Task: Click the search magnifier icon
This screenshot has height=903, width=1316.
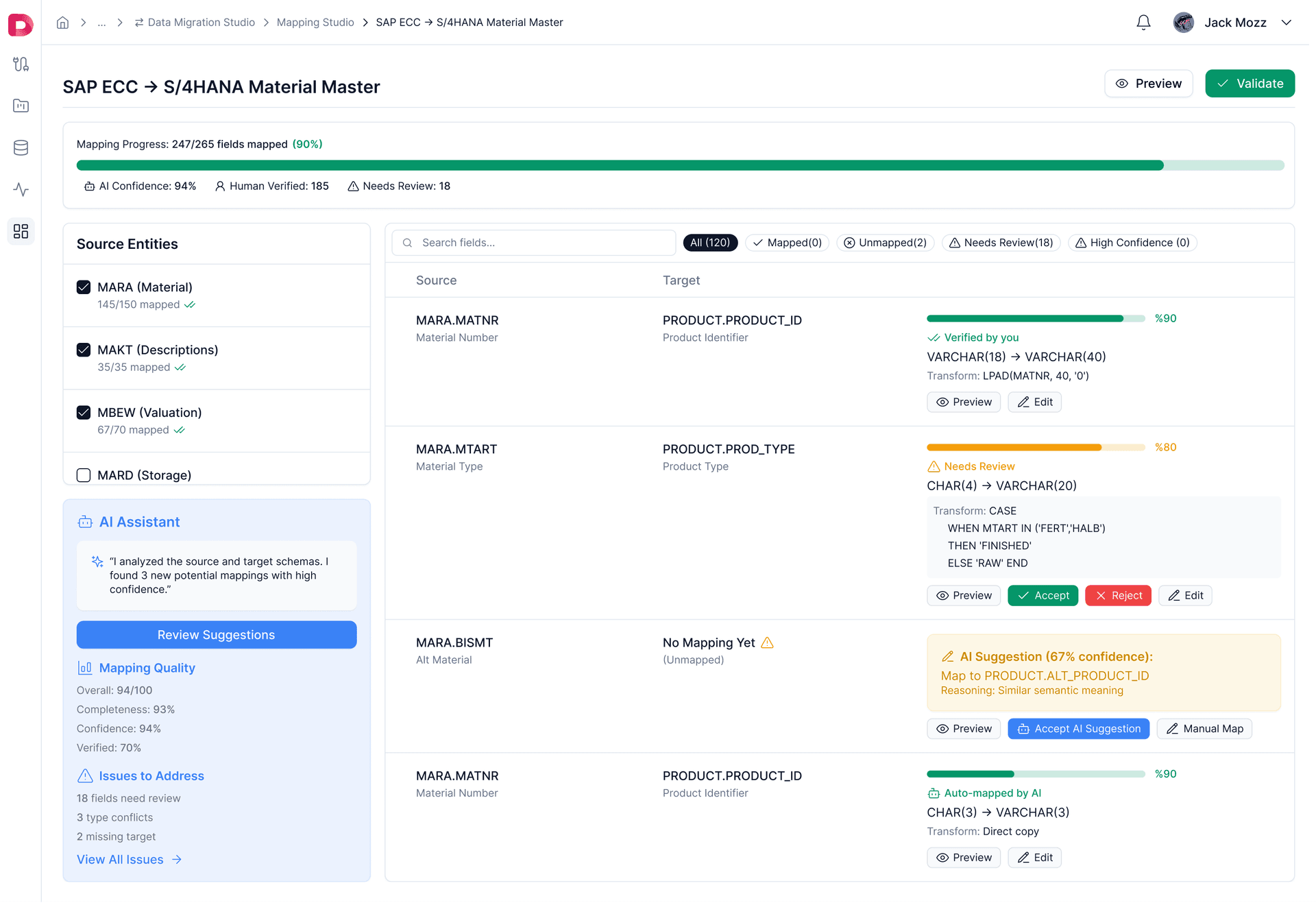Action: [407, 243]
